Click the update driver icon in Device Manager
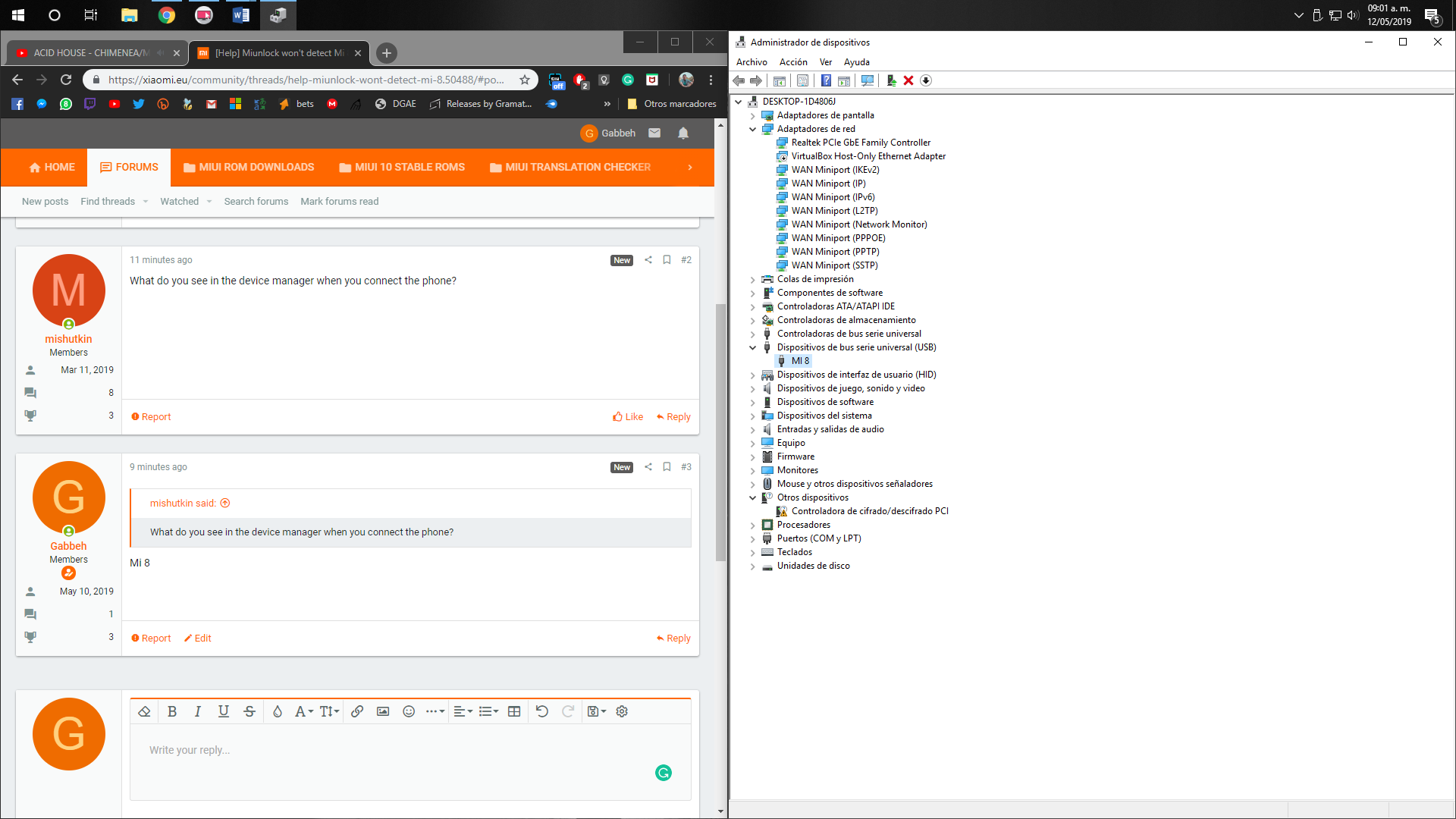 [x=892, y=80]
